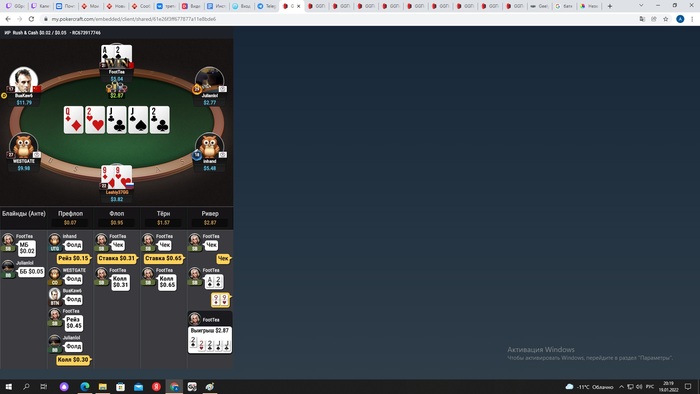This screenshot has height=394, width=700.
Task: Click inhand owl avatar at the table
Action: pos(209,146)
